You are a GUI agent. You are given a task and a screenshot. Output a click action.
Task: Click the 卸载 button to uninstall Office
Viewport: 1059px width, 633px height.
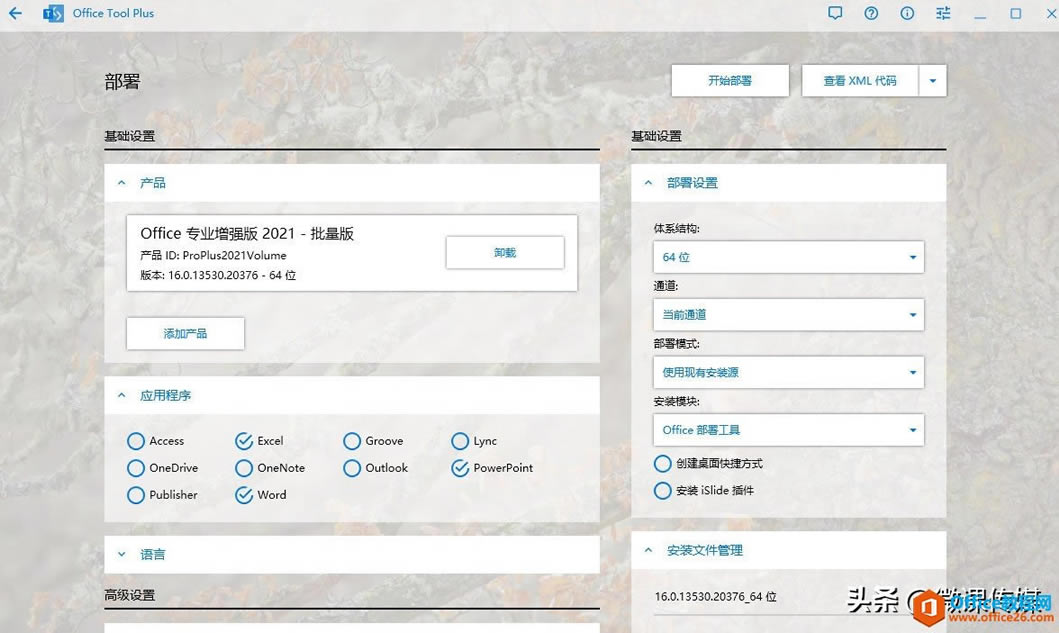[504, 252]
